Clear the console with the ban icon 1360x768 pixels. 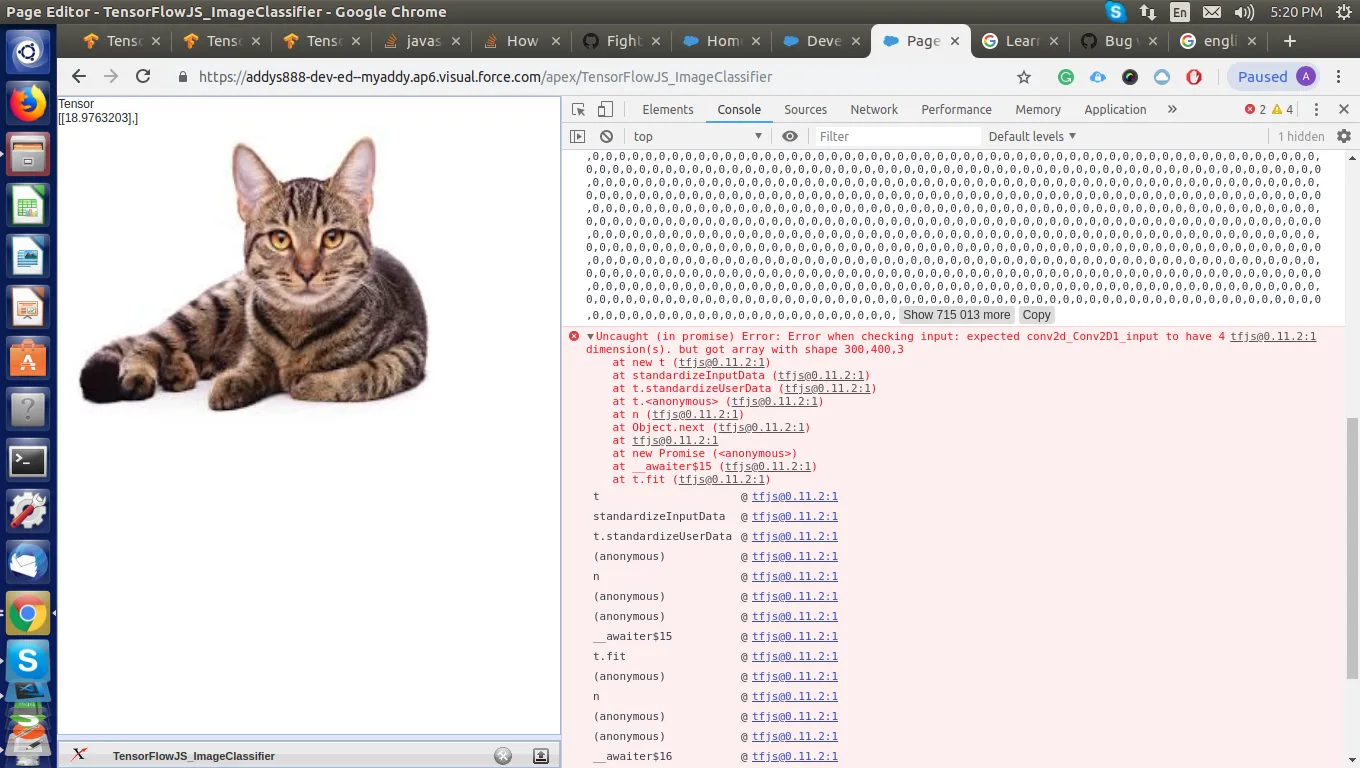pyautogui.click(x=606, y=136)
